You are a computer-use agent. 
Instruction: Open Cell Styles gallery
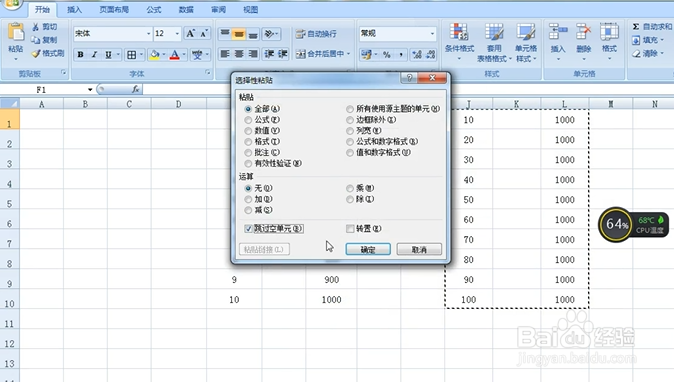click(526, 42)
